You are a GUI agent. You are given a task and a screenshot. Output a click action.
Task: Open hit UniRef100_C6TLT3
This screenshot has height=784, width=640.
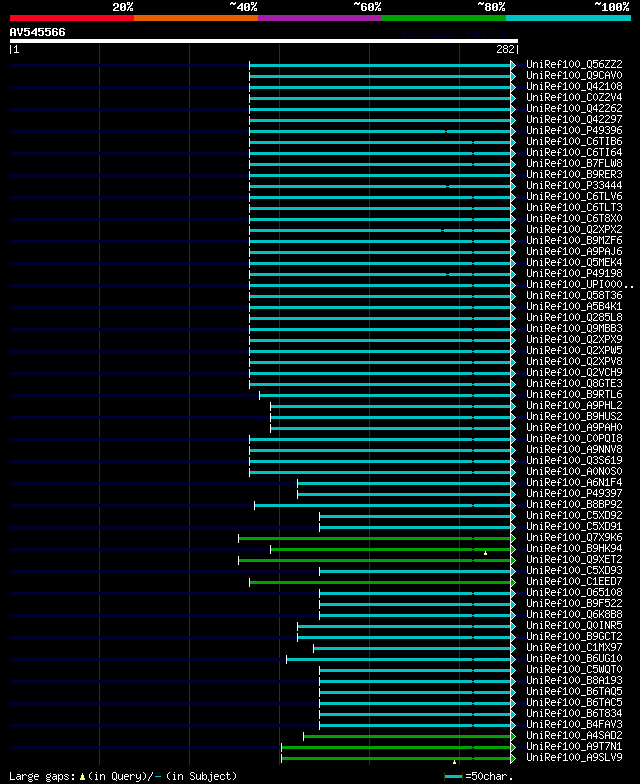[x=574, y=208]
